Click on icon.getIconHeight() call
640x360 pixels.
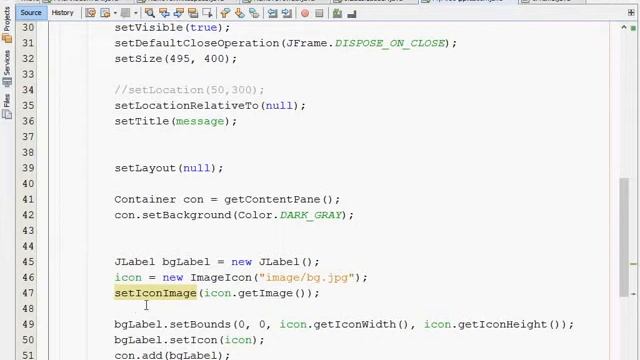(492, 324)
